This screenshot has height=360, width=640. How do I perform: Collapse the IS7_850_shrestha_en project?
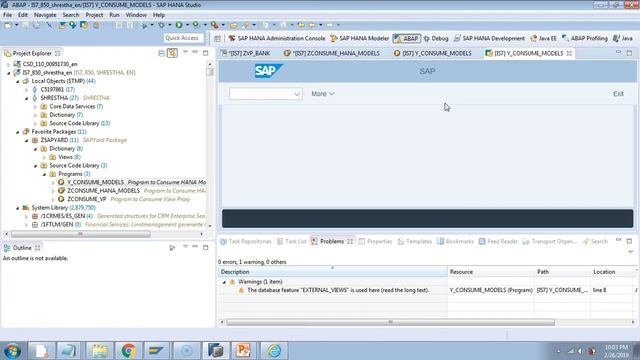[9, 73]
